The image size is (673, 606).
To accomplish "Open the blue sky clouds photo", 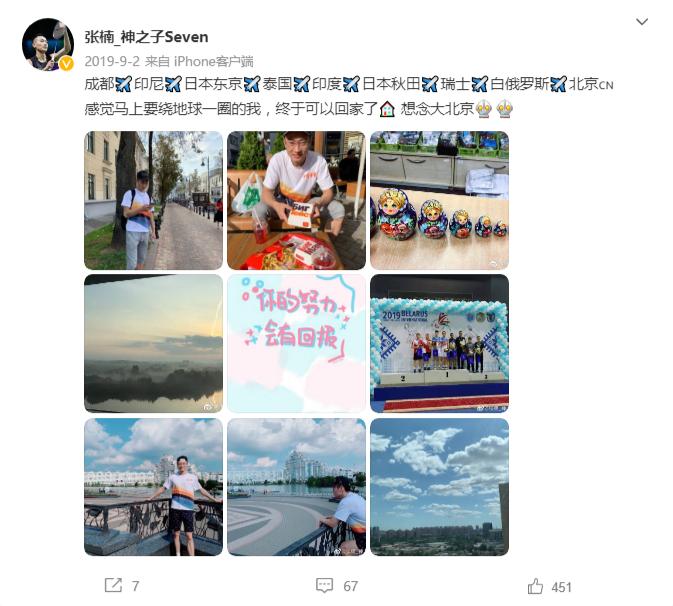I will (x=439, y=487).
